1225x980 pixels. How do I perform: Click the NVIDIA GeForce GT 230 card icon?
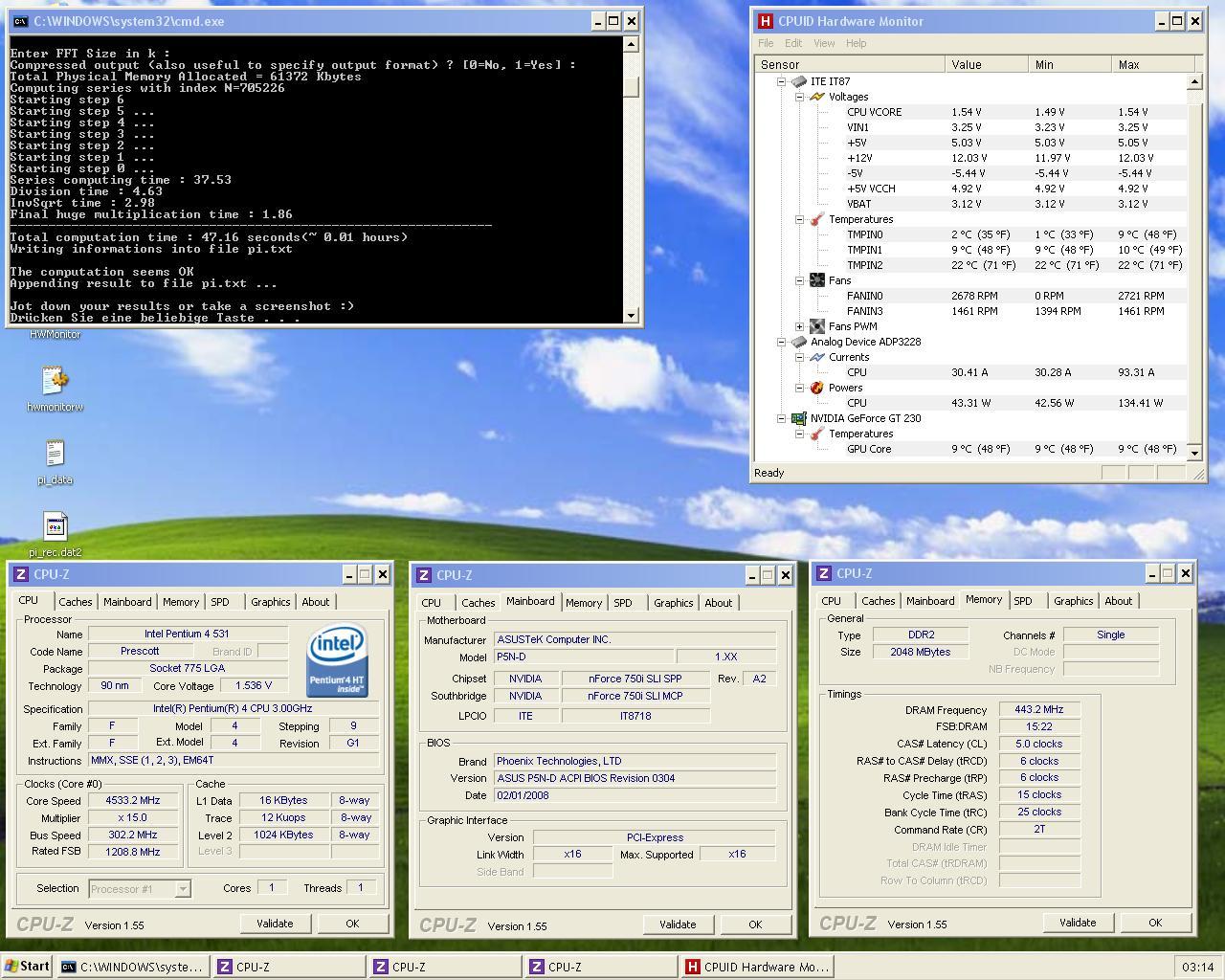tap(798, 418)
